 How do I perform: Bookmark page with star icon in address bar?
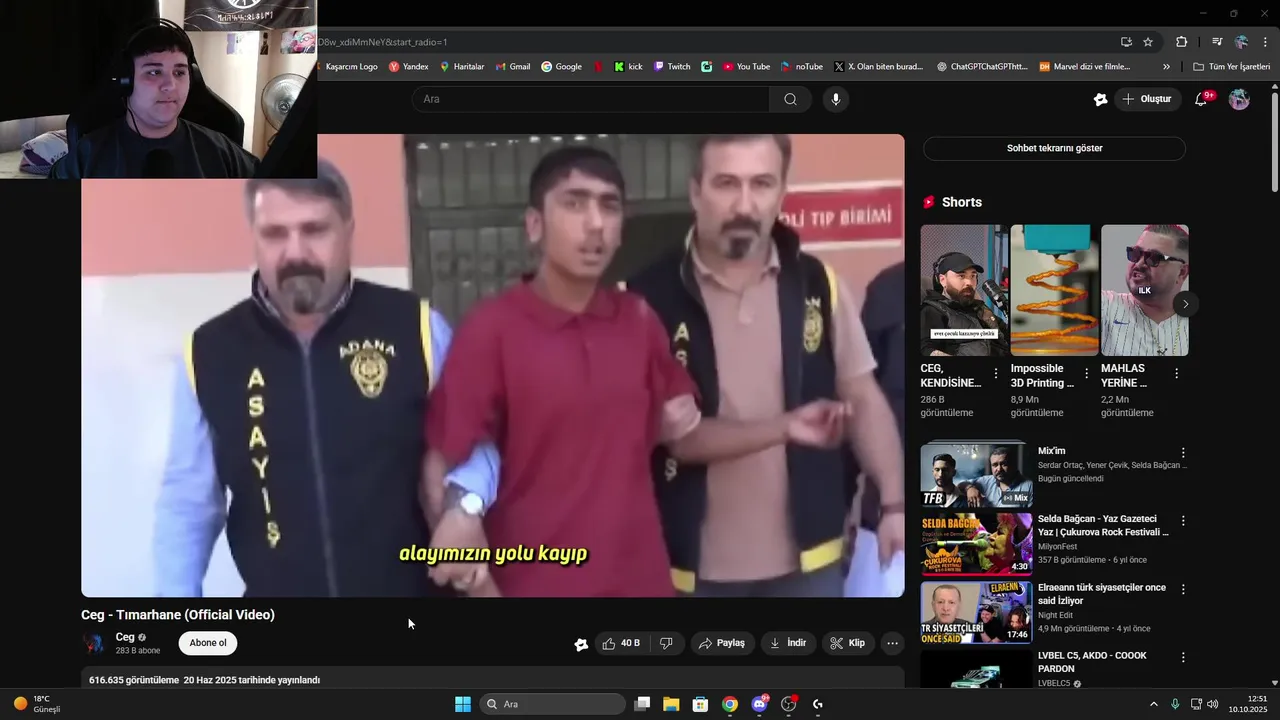(x=1148, y=42)
